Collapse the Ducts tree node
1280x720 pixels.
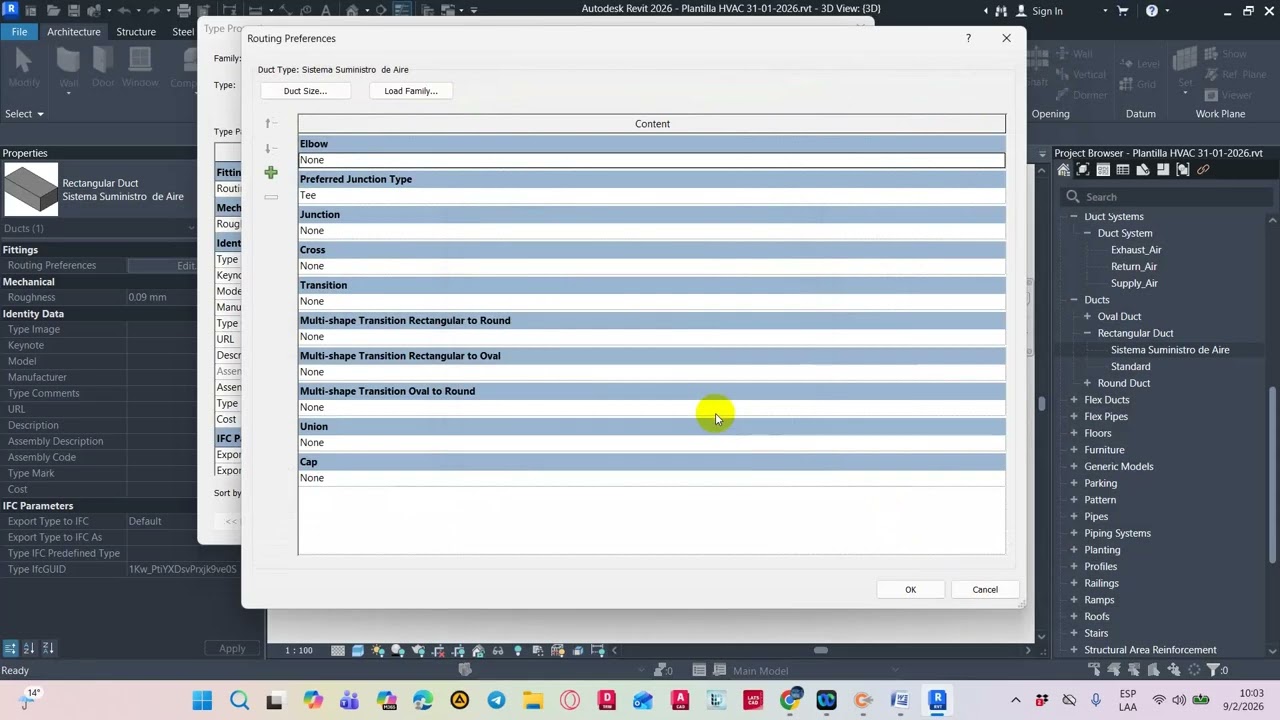click(x=1074, y=300)
